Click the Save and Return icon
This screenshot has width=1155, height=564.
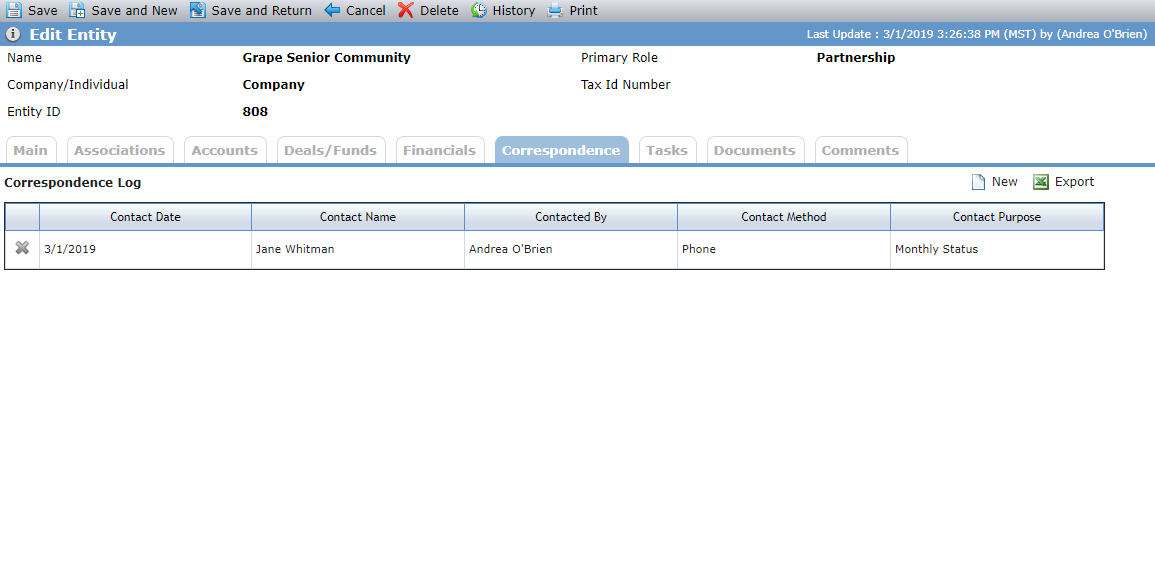[197, 10]
